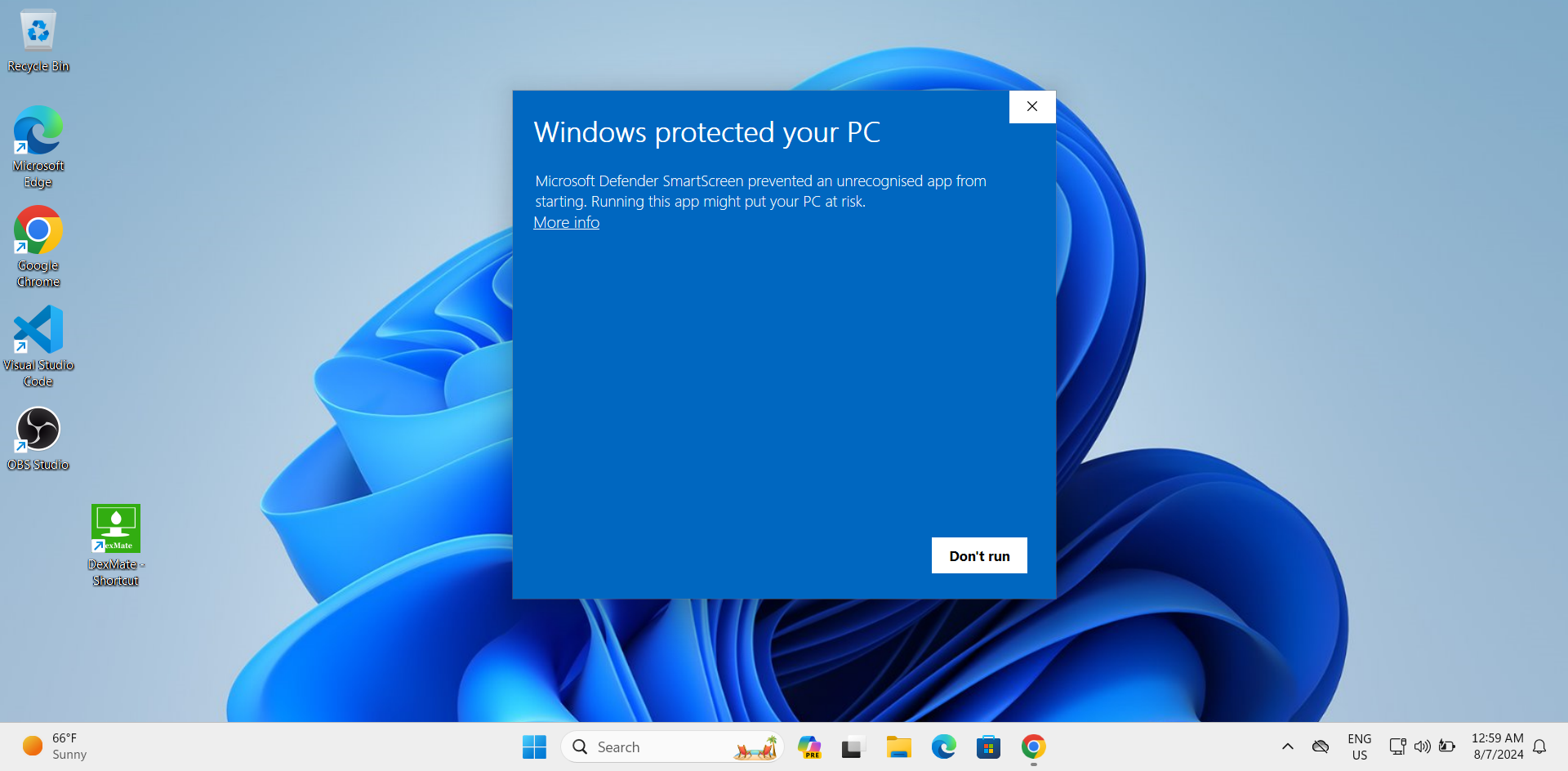Open the weather widget showing 66°F Sunny
Image resolution: width=1568 pixels, height=771 pixels.
click(x=55, y=746)
